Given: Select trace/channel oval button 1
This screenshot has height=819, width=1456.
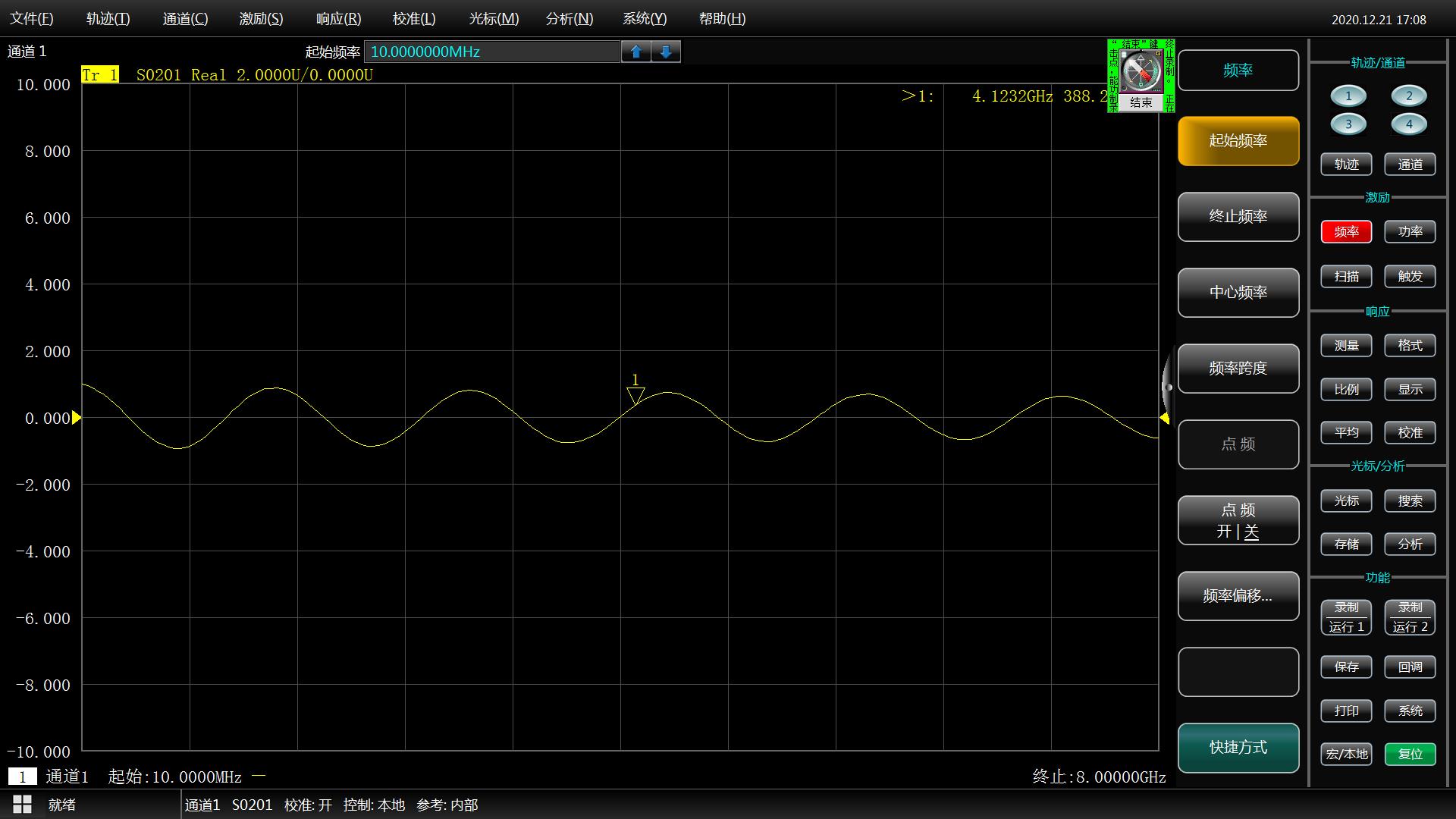Looking at the screenshot, I should point(1348,96).
